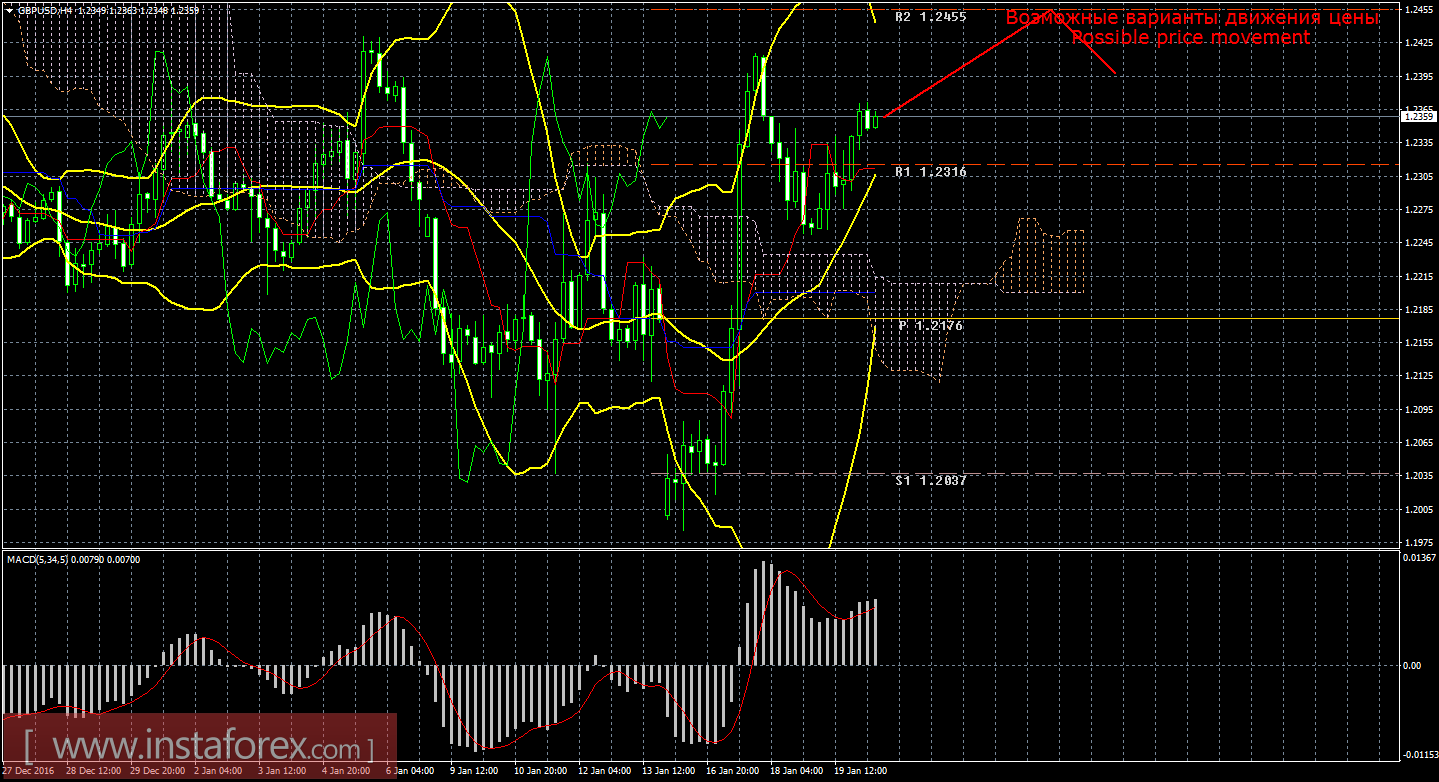Click the separator between price chart and MACD pane

tap(699, 548)
